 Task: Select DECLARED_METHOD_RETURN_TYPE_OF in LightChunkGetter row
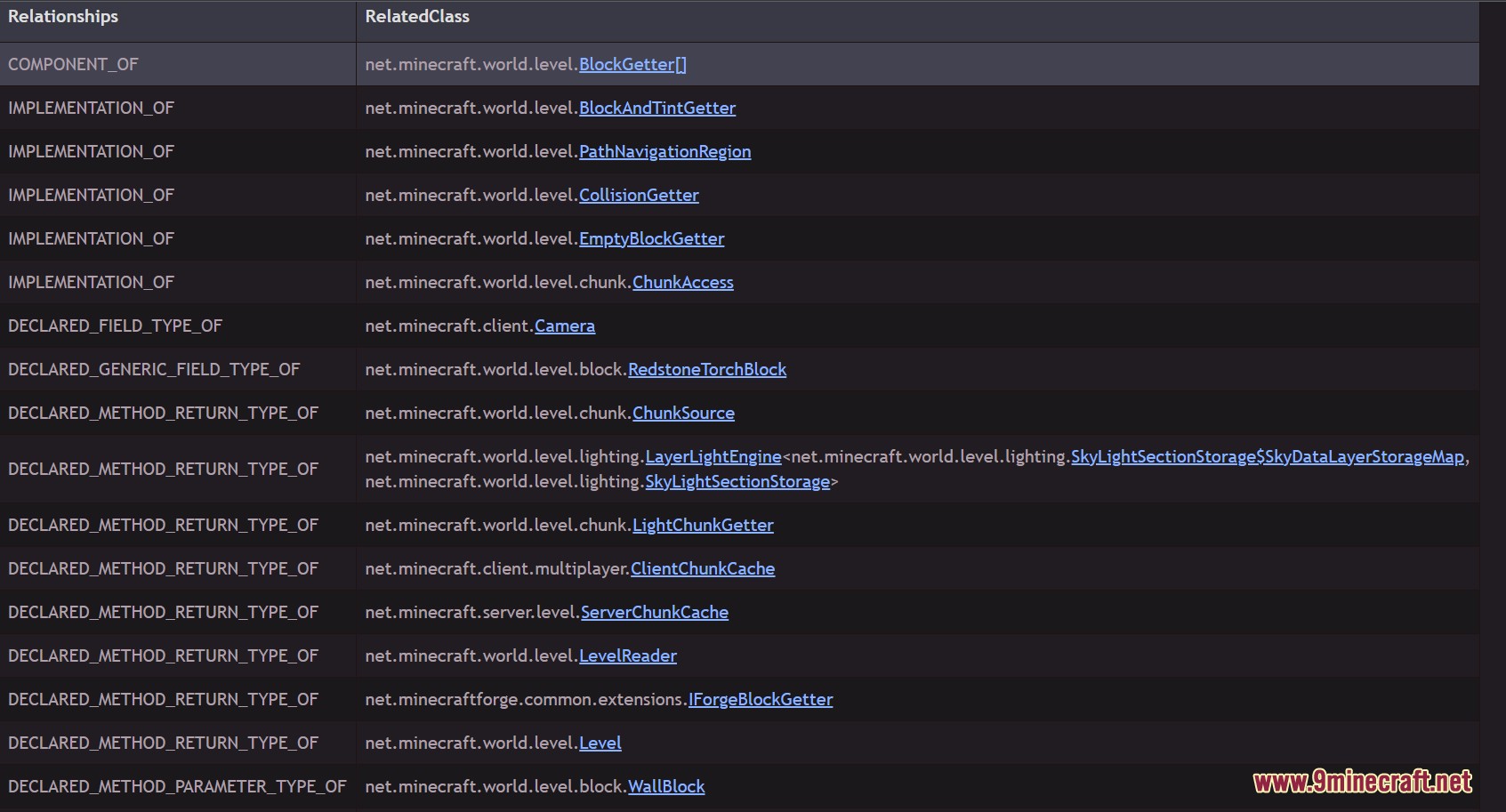coord(178,525)
